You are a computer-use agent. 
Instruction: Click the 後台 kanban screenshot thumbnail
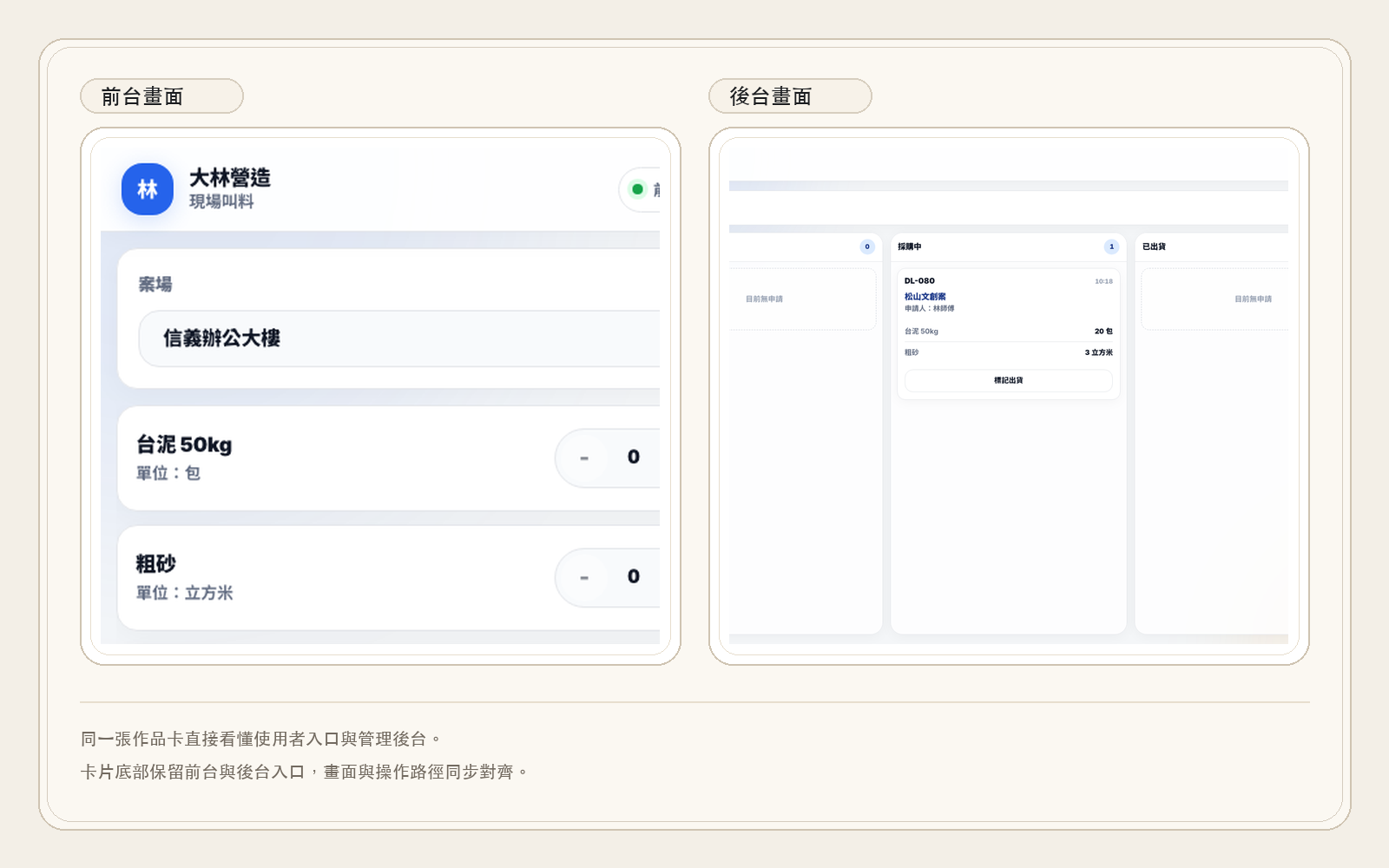[x=1009, y=396]
